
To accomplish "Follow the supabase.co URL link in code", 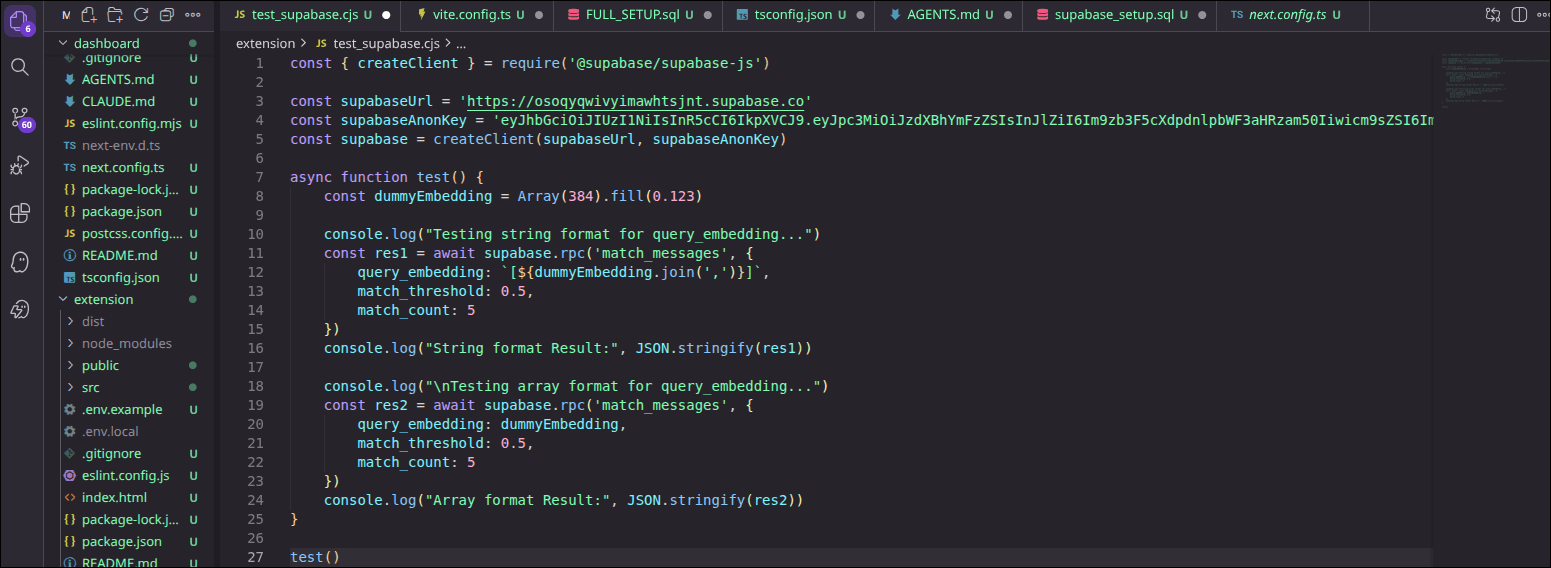I will tap(638, 101).
